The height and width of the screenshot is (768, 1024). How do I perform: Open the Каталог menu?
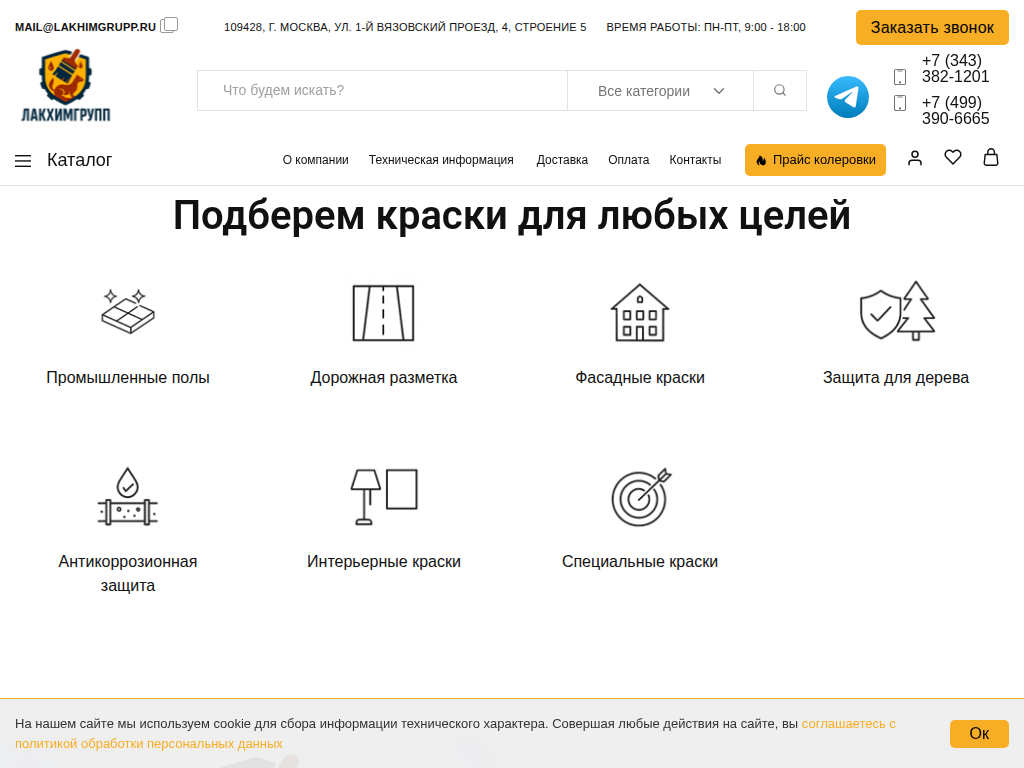coord(79,160)
